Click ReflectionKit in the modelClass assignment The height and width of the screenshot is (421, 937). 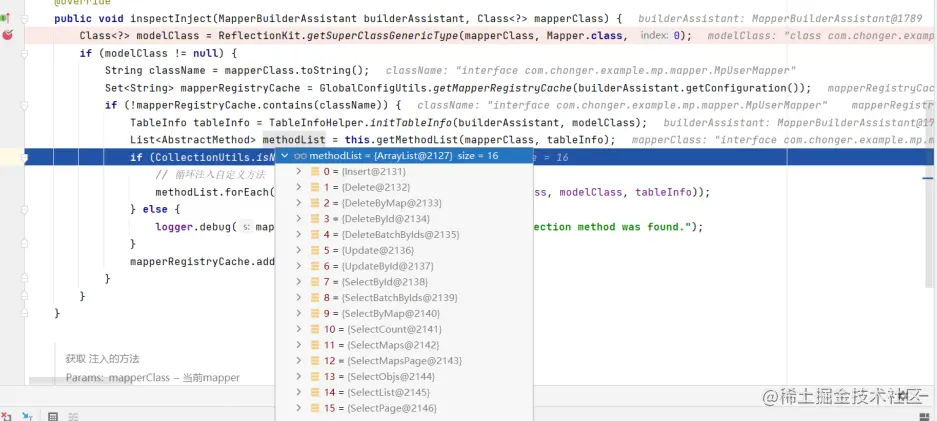coord(259,36)
